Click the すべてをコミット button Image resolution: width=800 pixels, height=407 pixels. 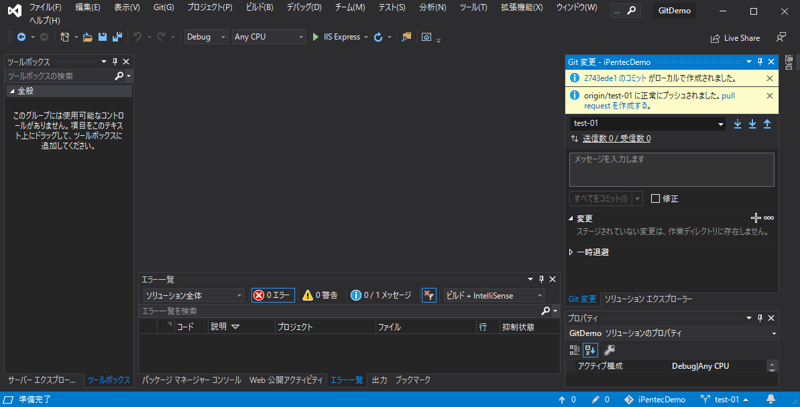pyautogui.click(x=601, y=198)
